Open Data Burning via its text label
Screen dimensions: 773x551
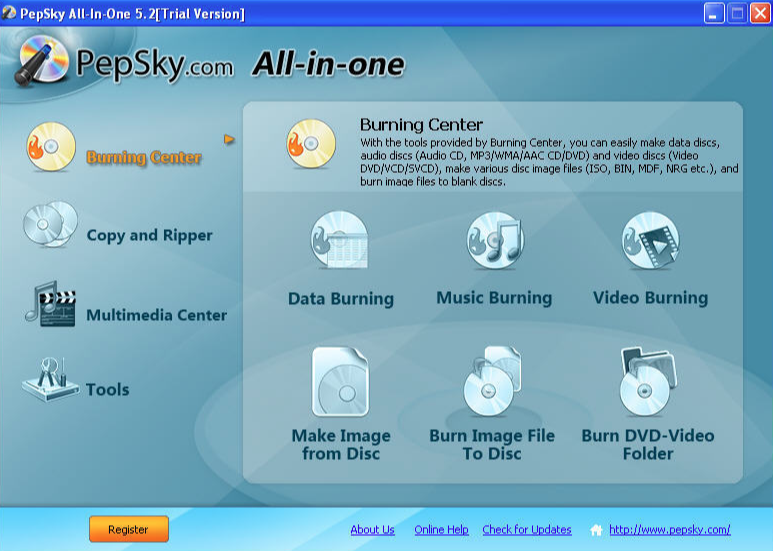[341, 299]
